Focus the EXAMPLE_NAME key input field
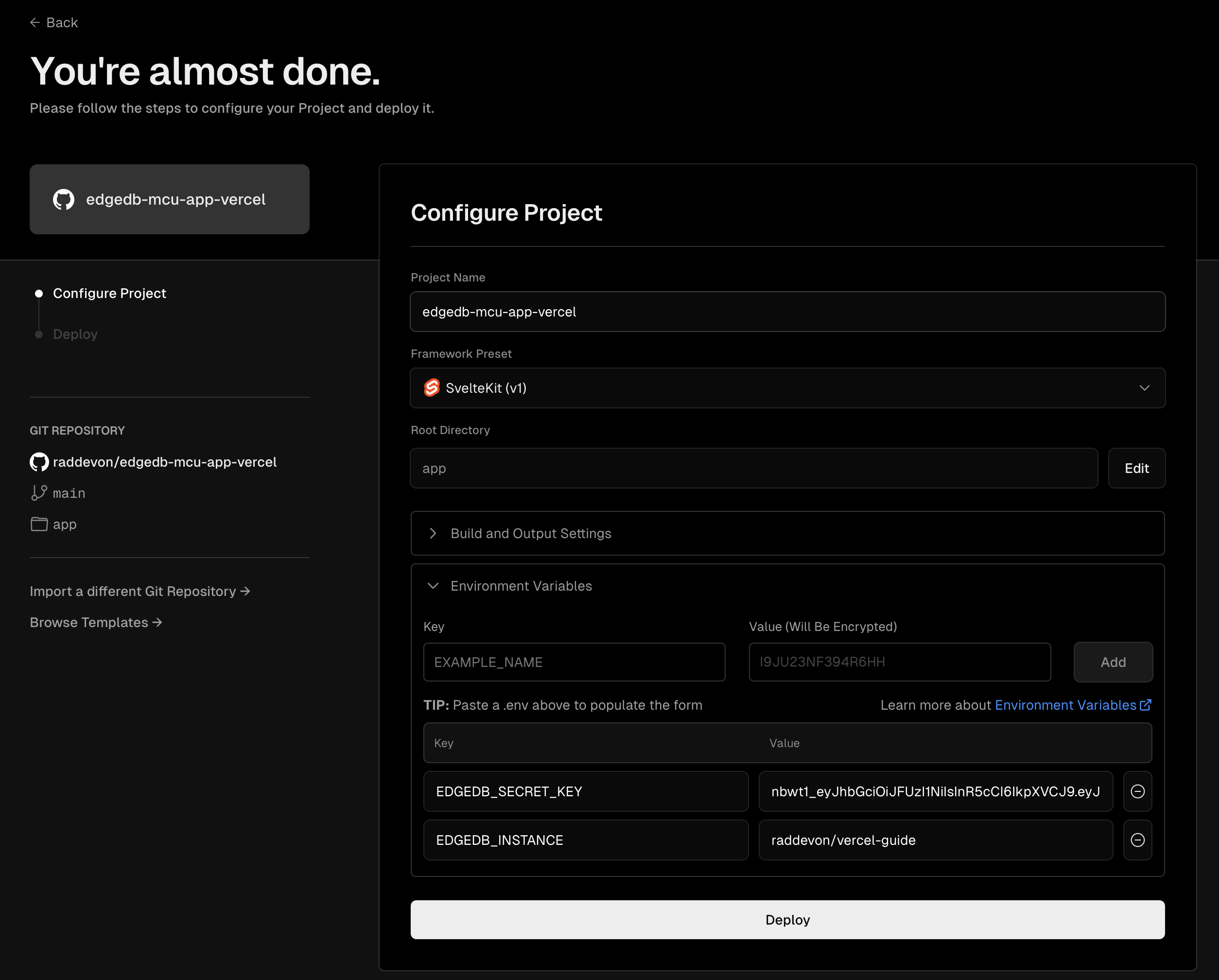 [x=574, y=662]
